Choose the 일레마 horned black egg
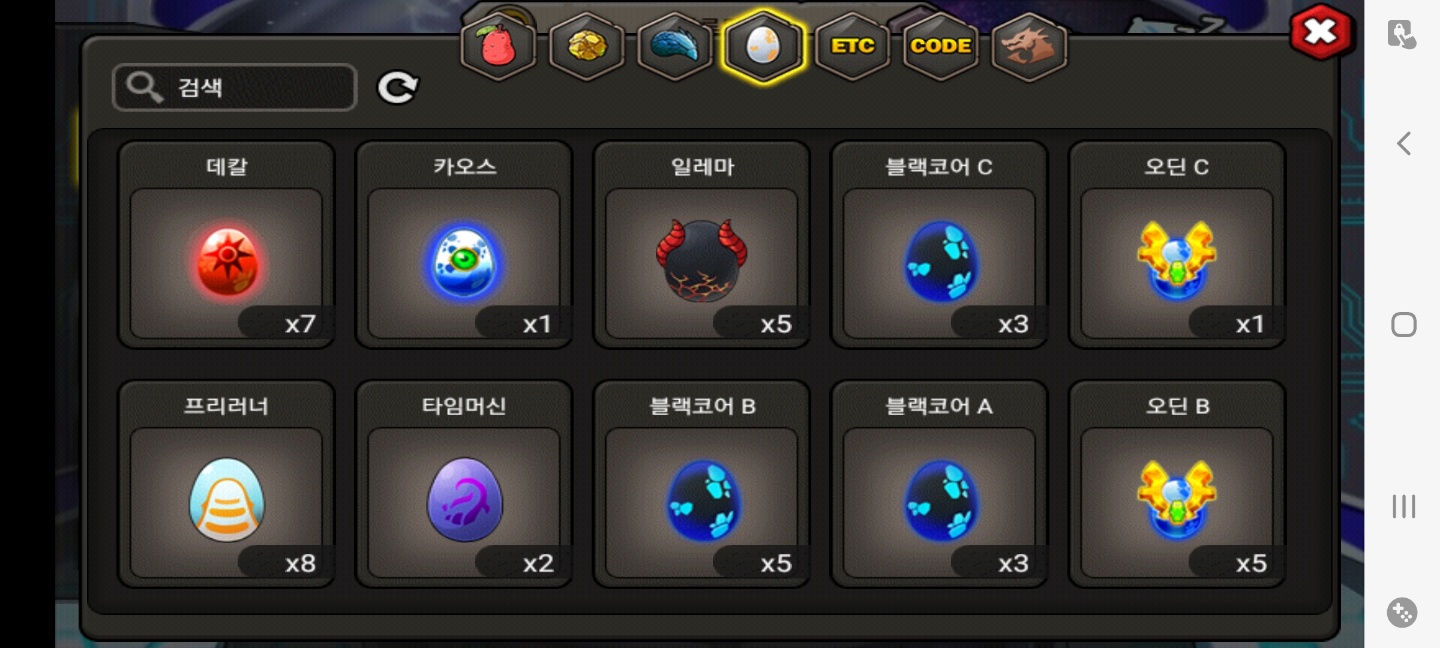This screenshot has height=648, width=1440. pyautogui.click(x=701, y=245)
